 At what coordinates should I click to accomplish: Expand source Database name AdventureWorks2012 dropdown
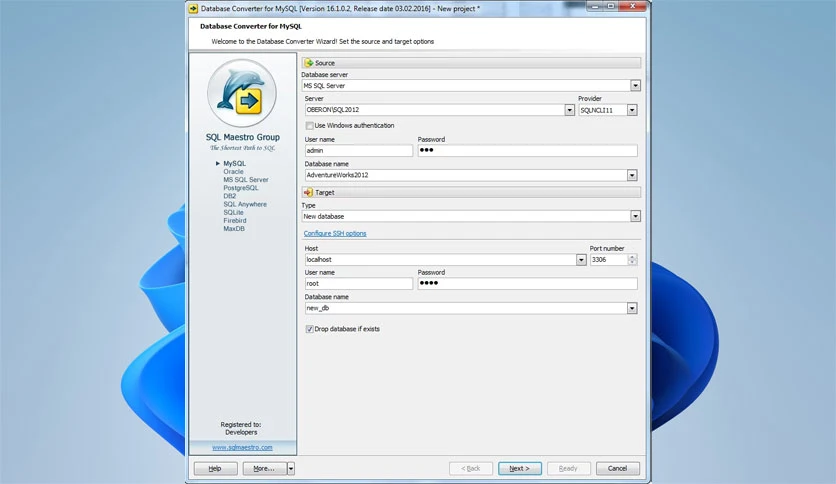point(632,175)
